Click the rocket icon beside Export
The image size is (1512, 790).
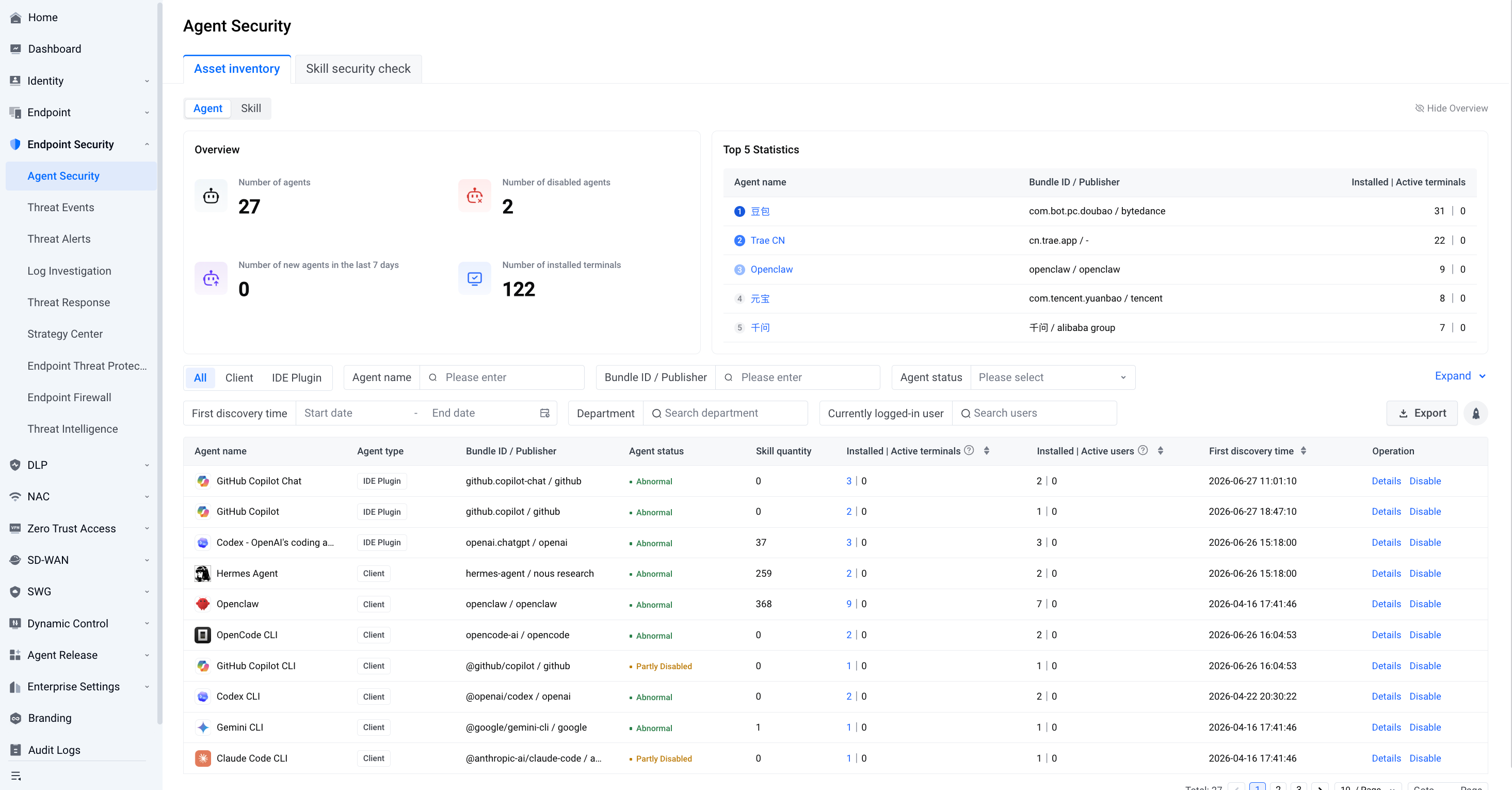(x=1475, y=414)
